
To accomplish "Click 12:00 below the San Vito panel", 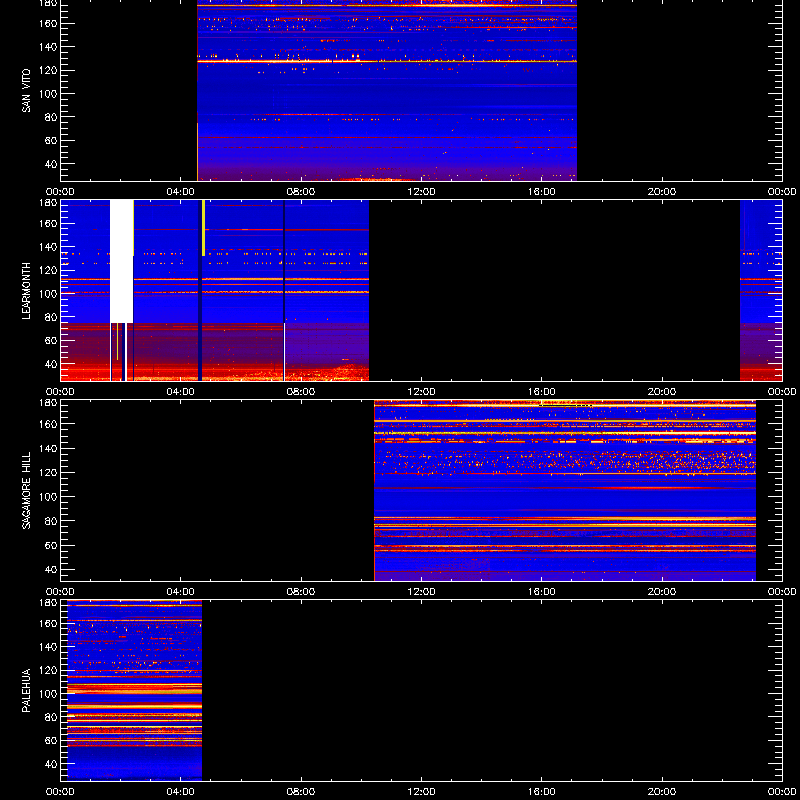I will (x=421, y=192).
